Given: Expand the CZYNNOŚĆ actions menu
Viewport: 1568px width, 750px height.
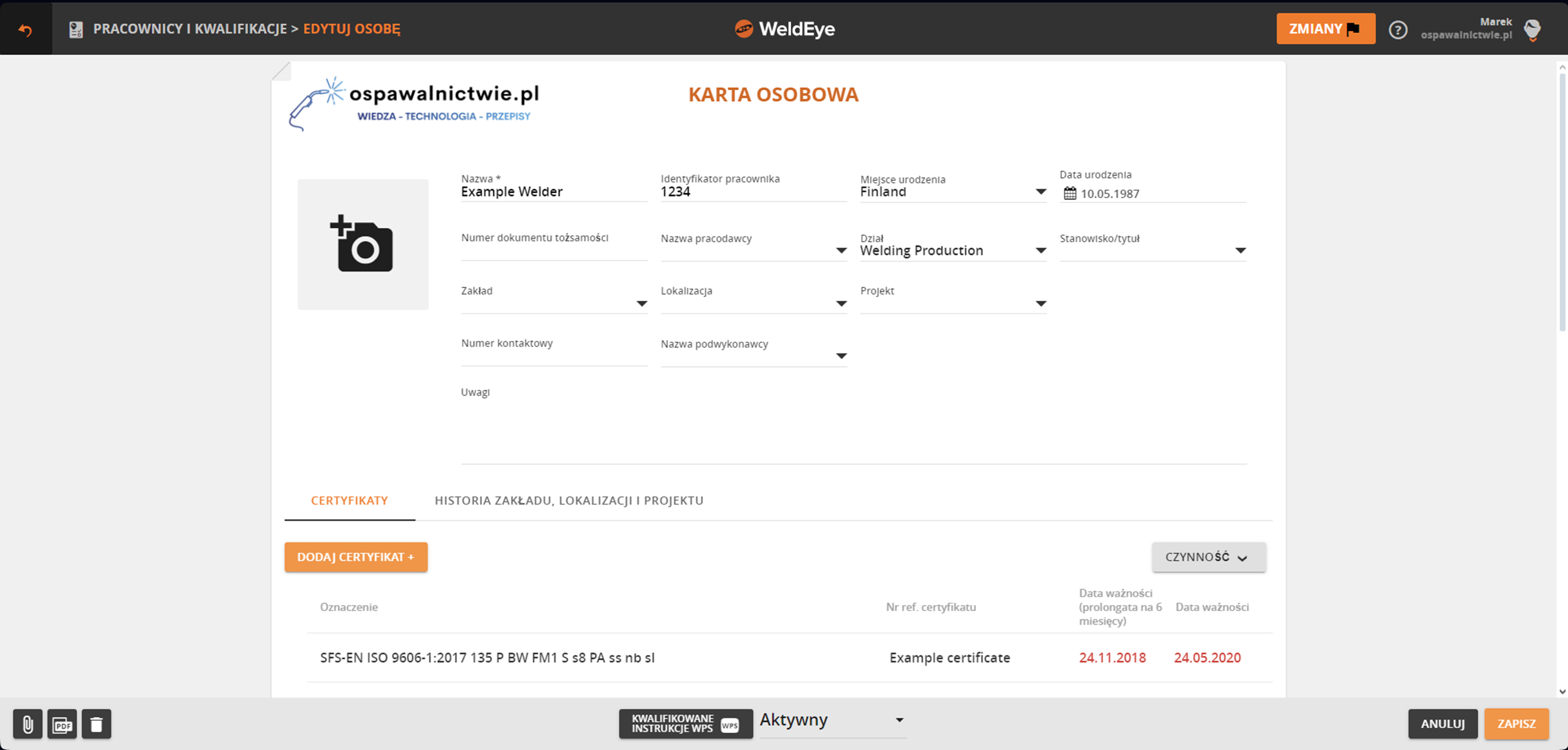Looking at the screenshot, I should coord(1208,557).
